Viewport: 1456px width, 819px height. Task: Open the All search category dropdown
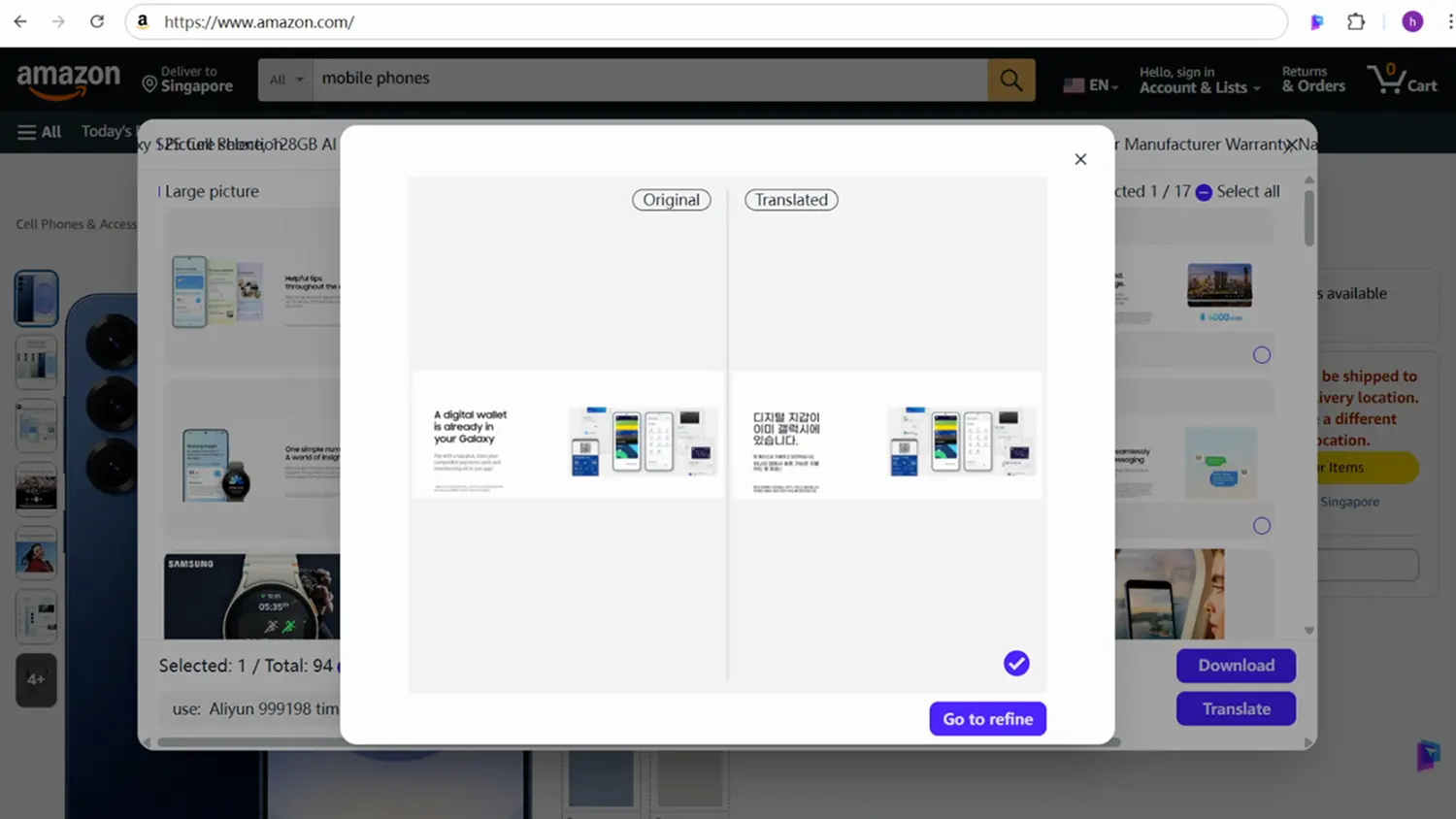tap(285, 80)
